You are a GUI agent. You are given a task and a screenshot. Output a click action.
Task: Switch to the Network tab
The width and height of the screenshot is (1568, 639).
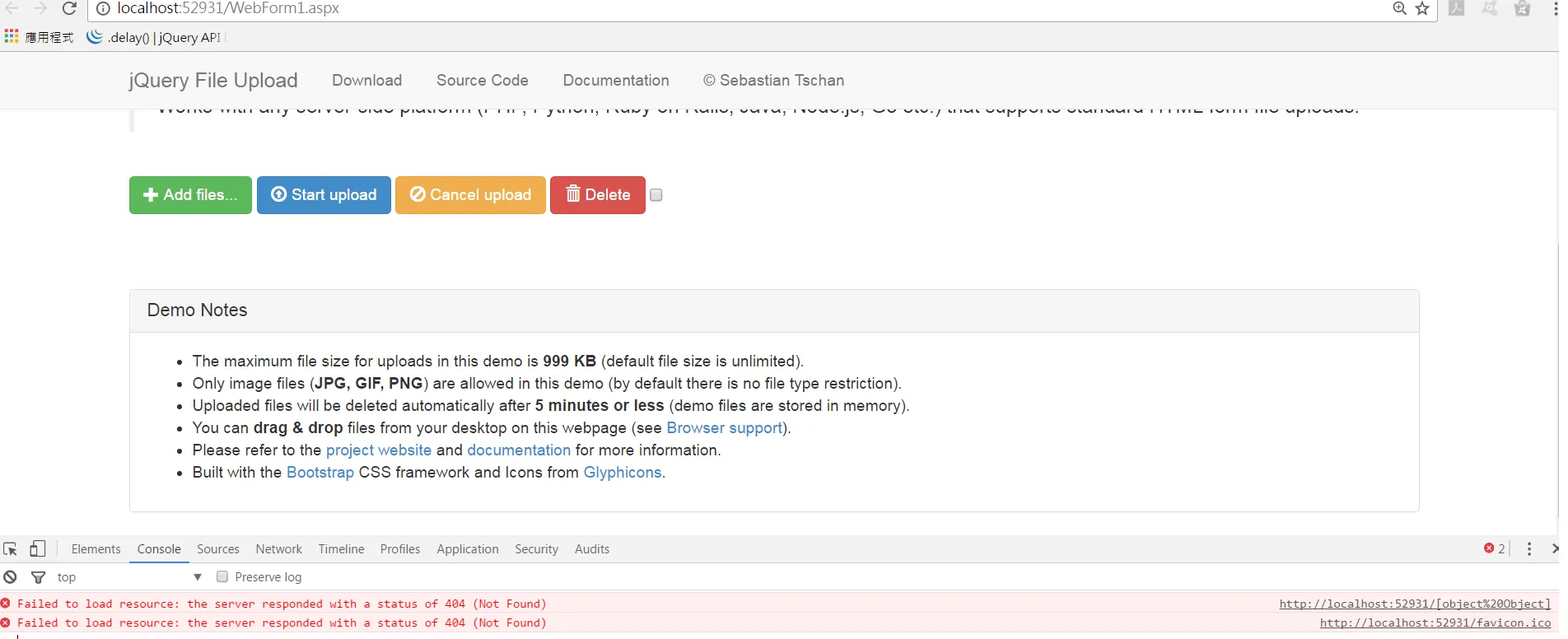(279, 549)
